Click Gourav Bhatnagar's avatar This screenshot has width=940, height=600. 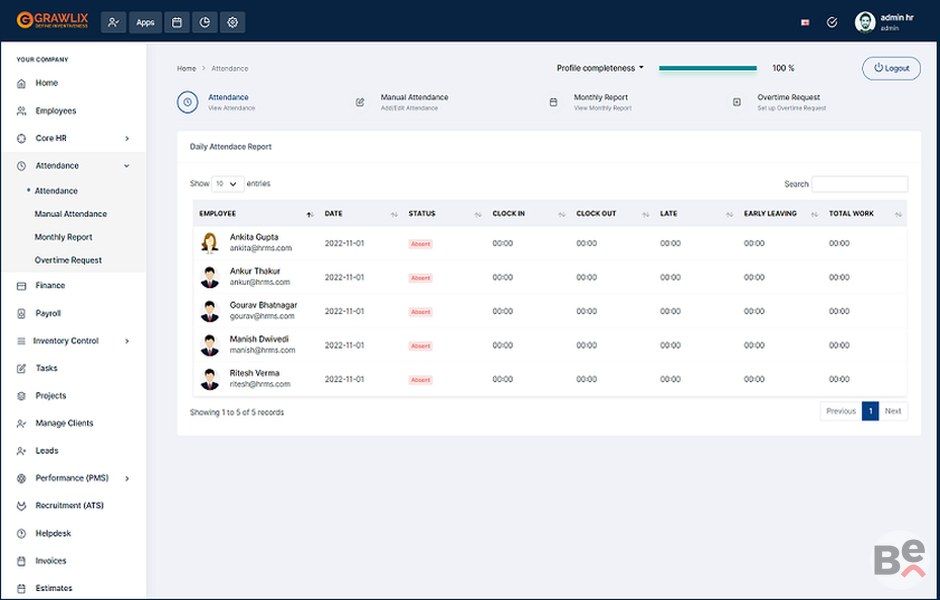point(209,311)
